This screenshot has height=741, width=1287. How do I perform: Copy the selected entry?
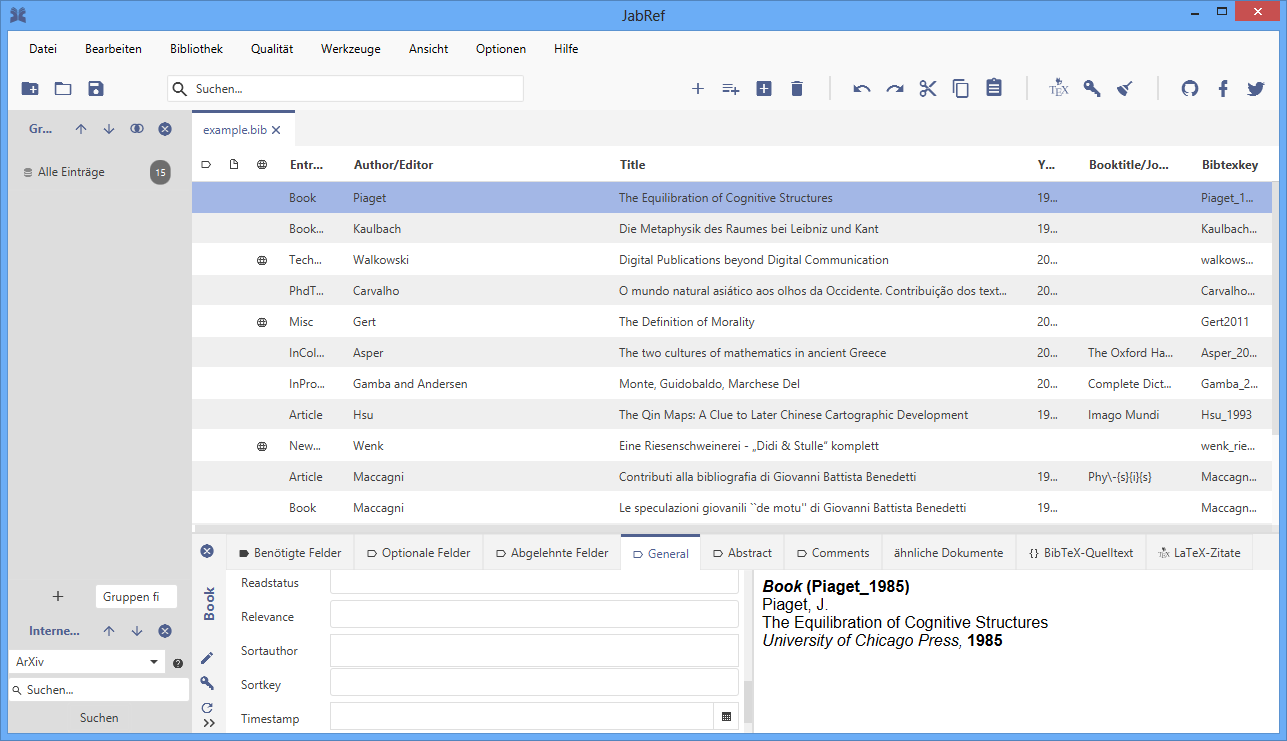(961, 88)
